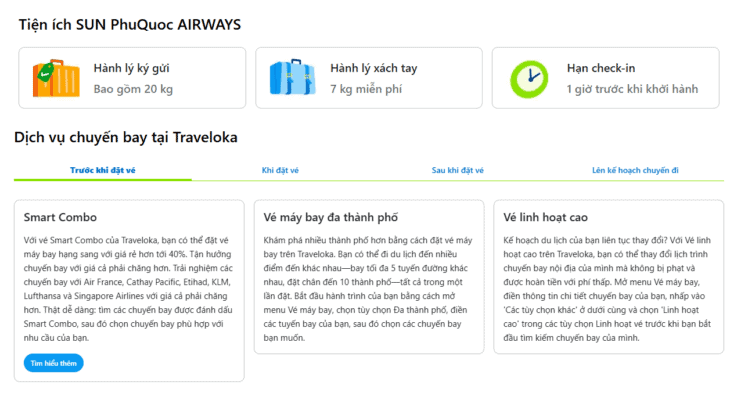Viewport: 741px width, 400px height.
Task: Click 'Dịch vụ chuyến bay tại Traveloka' heading
Action: (125, 136)
